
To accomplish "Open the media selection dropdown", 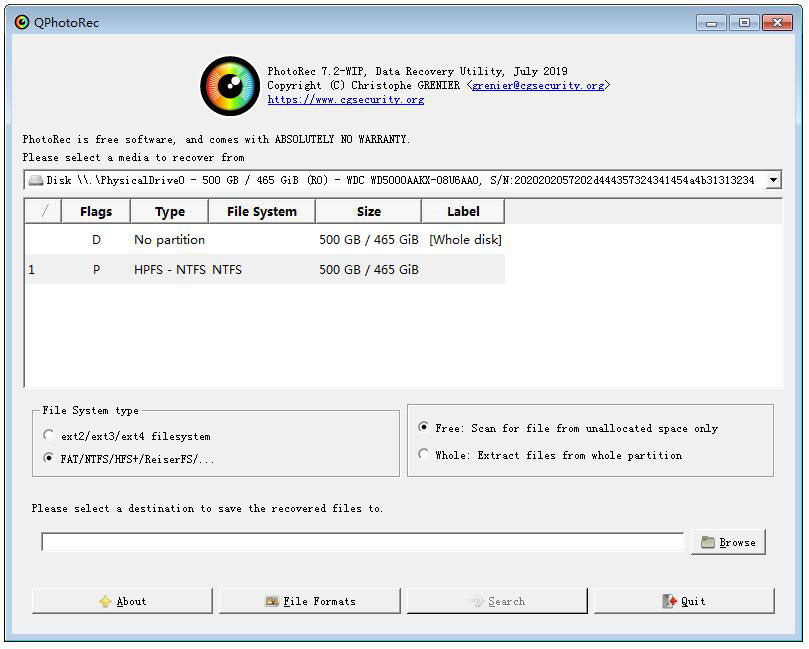I will point(773,179).
